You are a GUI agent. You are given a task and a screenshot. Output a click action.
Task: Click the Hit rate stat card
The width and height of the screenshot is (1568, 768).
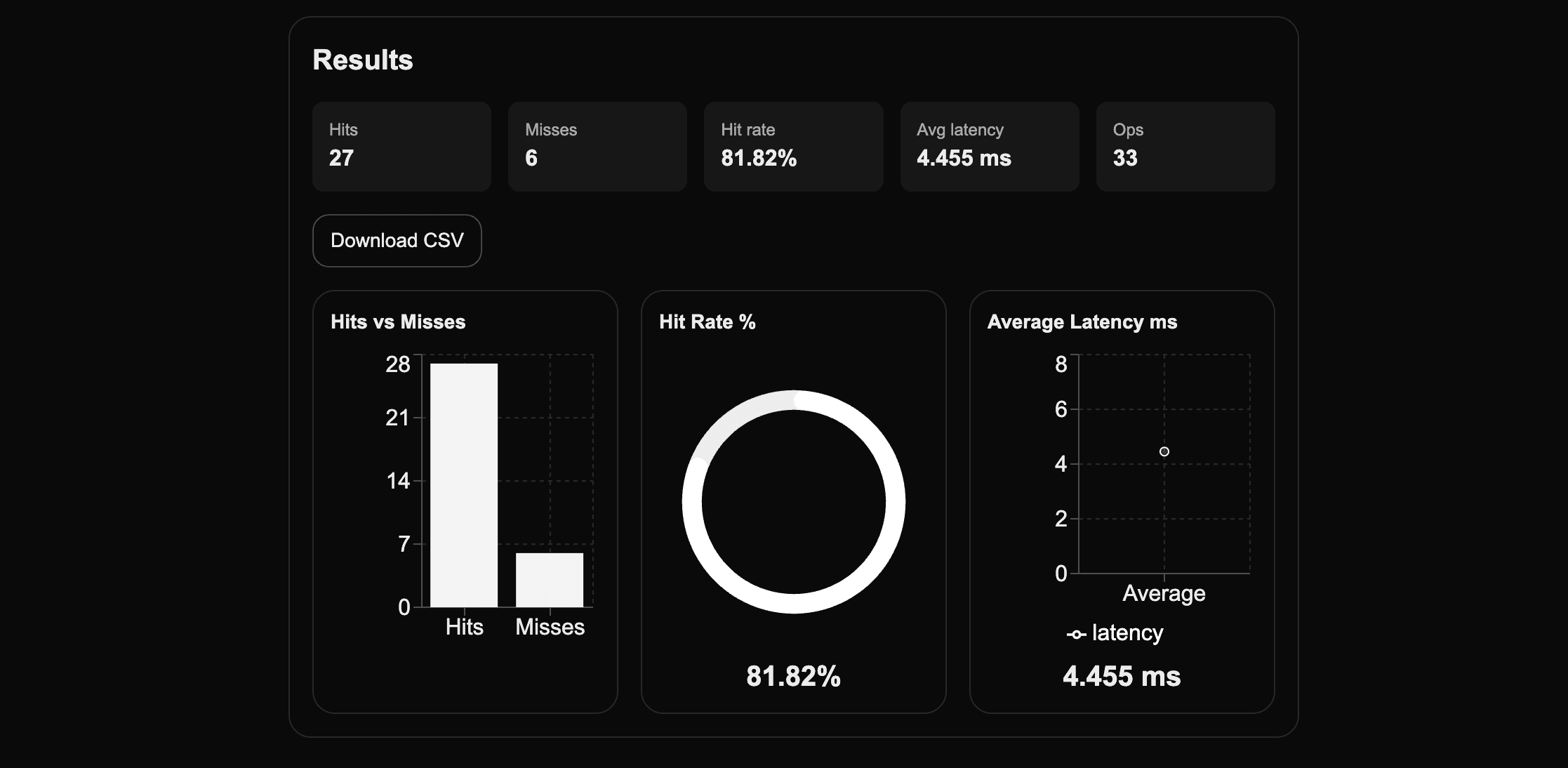click(x=793, y=146)
